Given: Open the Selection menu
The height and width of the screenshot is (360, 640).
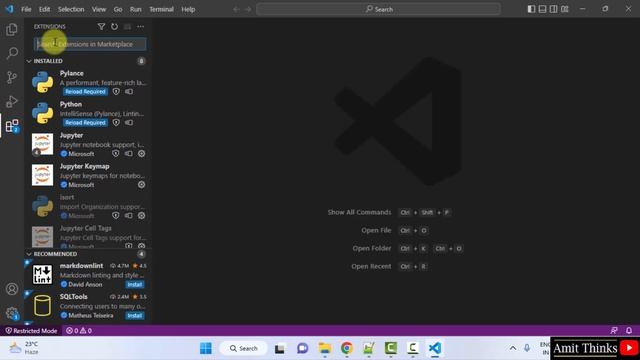Looking at the screenshot, I should pos(71,9).
